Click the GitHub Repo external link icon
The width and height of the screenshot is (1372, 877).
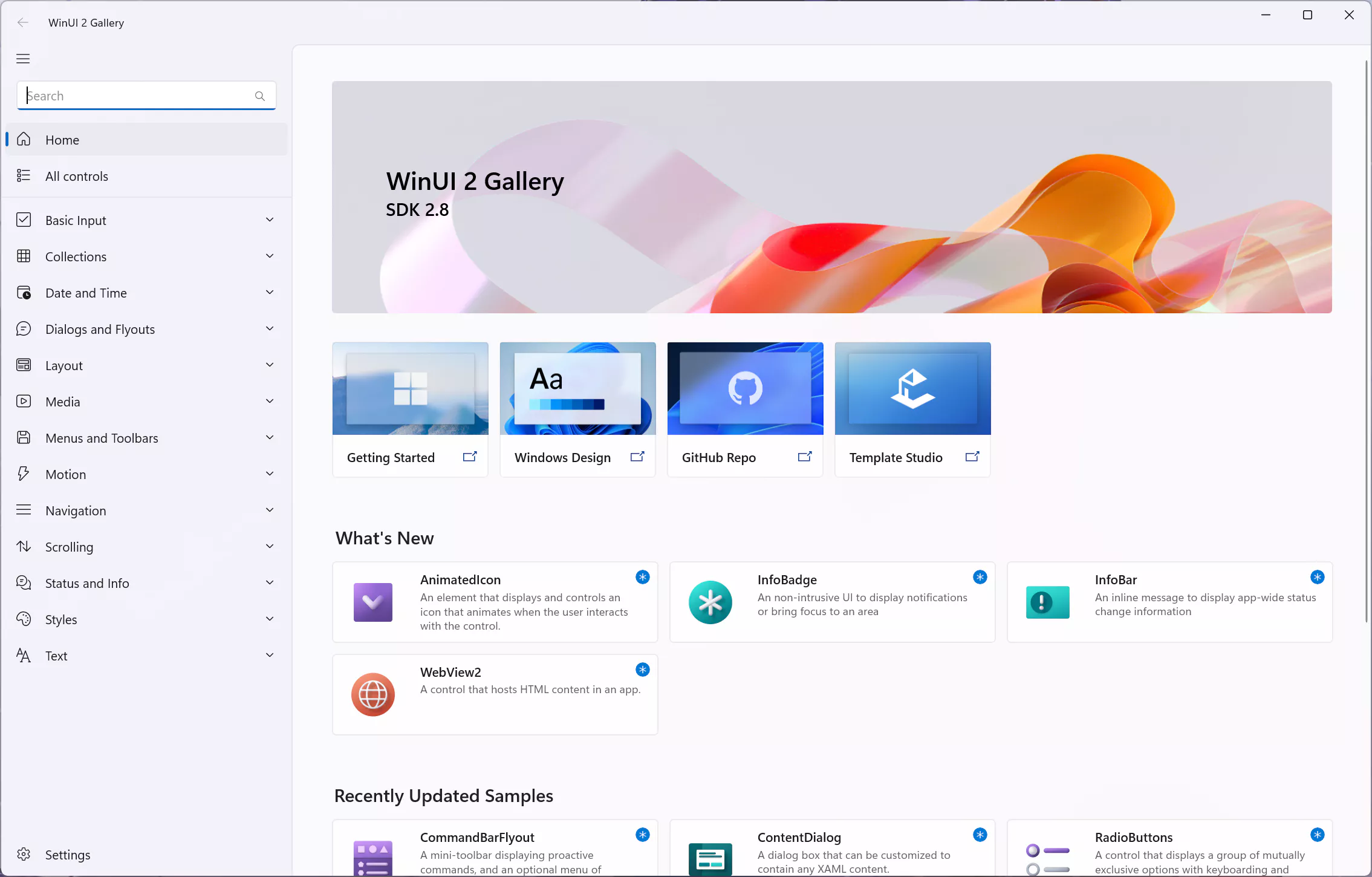click(x=804, y=457)
